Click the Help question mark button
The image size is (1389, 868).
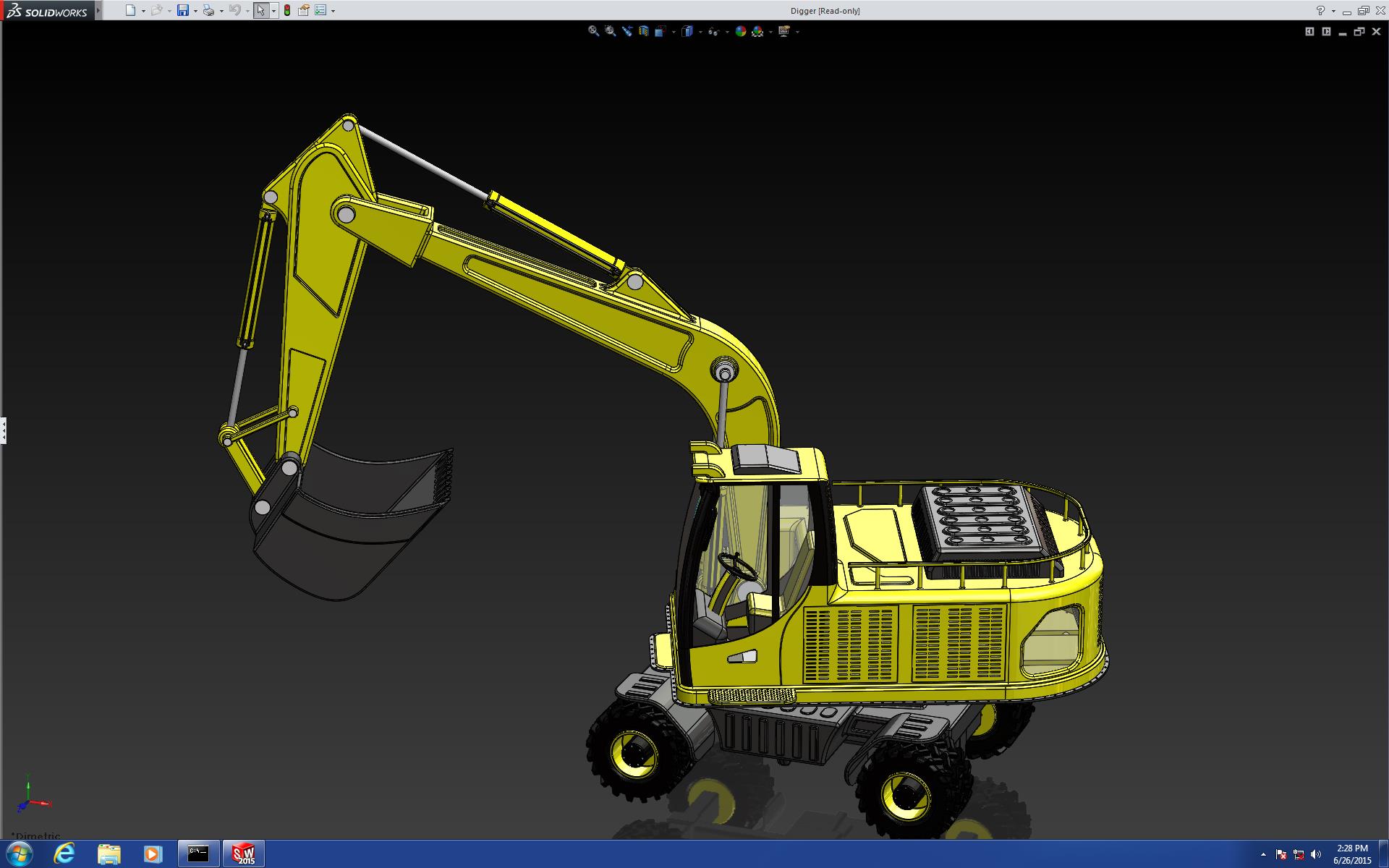(x=1320, y=10)
